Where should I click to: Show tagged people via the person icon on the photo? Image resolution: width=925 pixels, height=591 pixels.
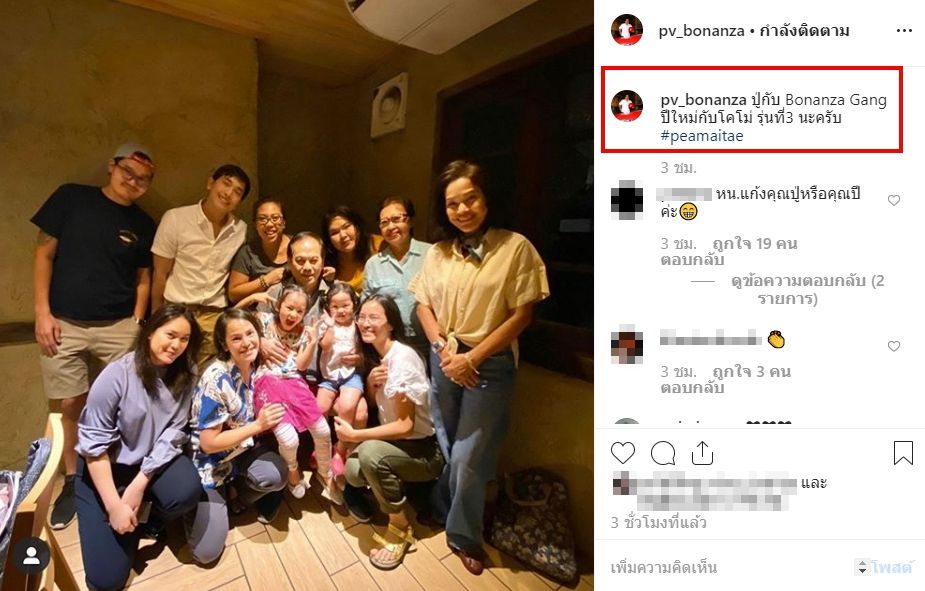(x=31, y=556)
